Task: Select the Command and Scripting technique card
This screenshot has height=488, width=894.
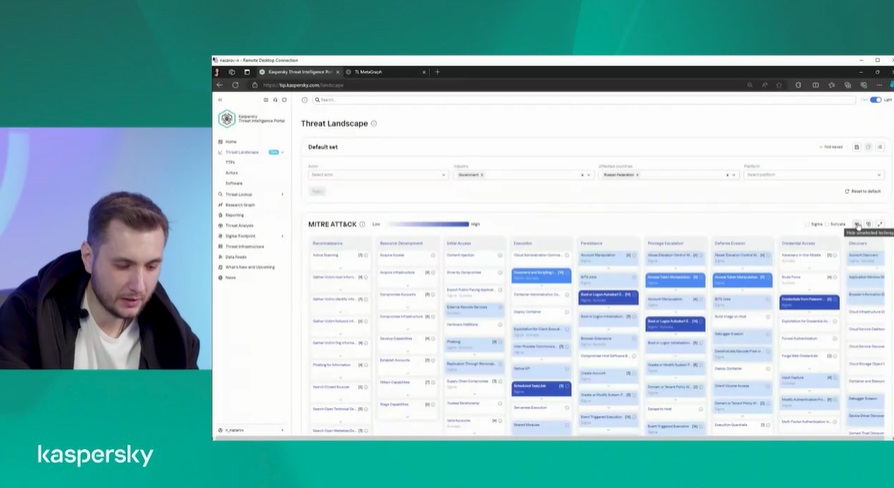Action: (541, 275)
